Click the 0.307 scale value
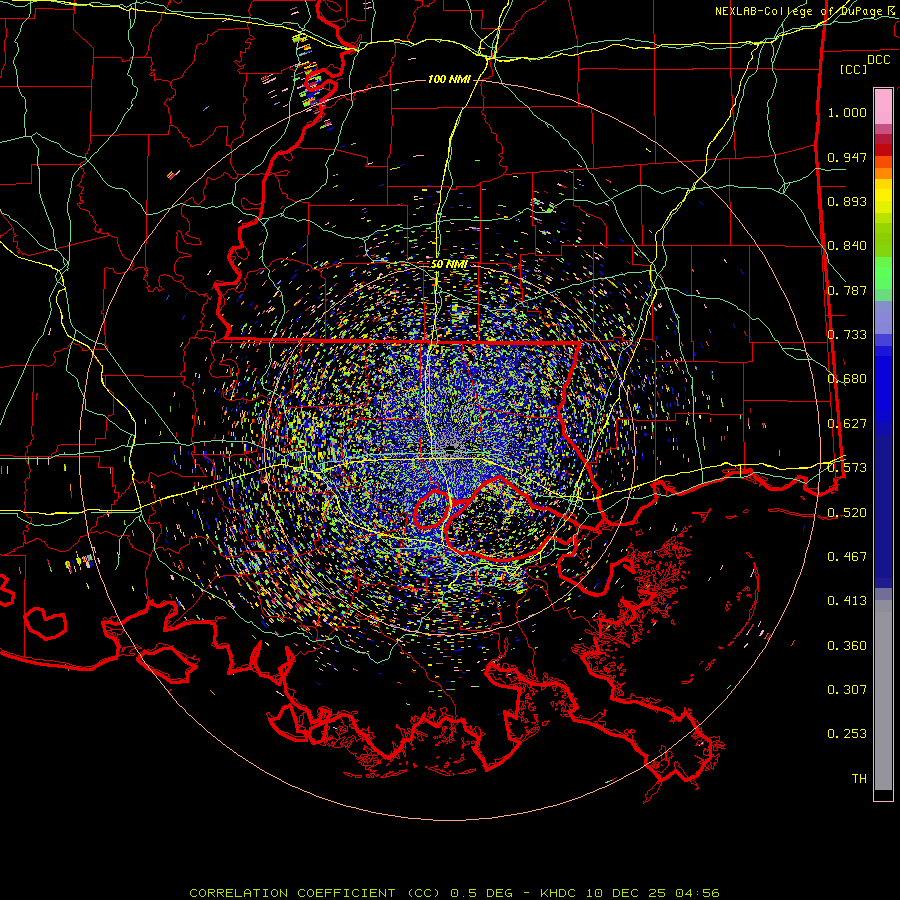Viewport: 900px width, 900px height. (847, 690)
